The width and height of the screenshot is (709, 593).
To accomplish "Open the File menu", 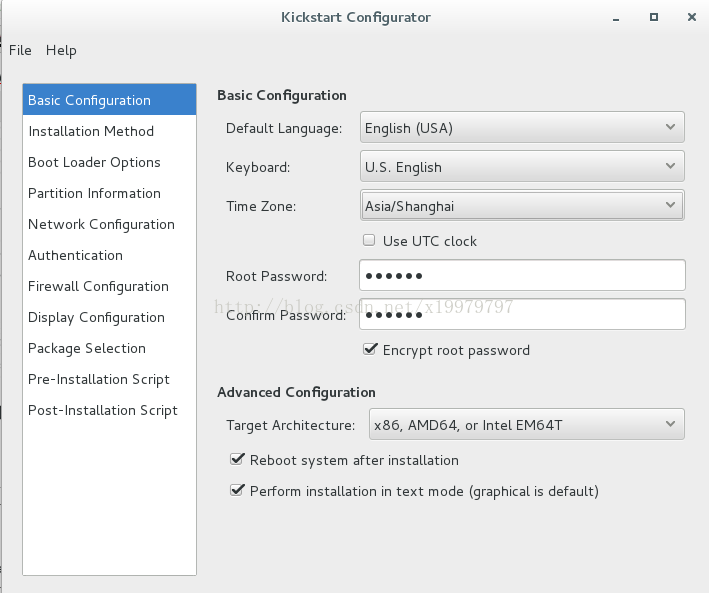I will (x=20, y=50).
